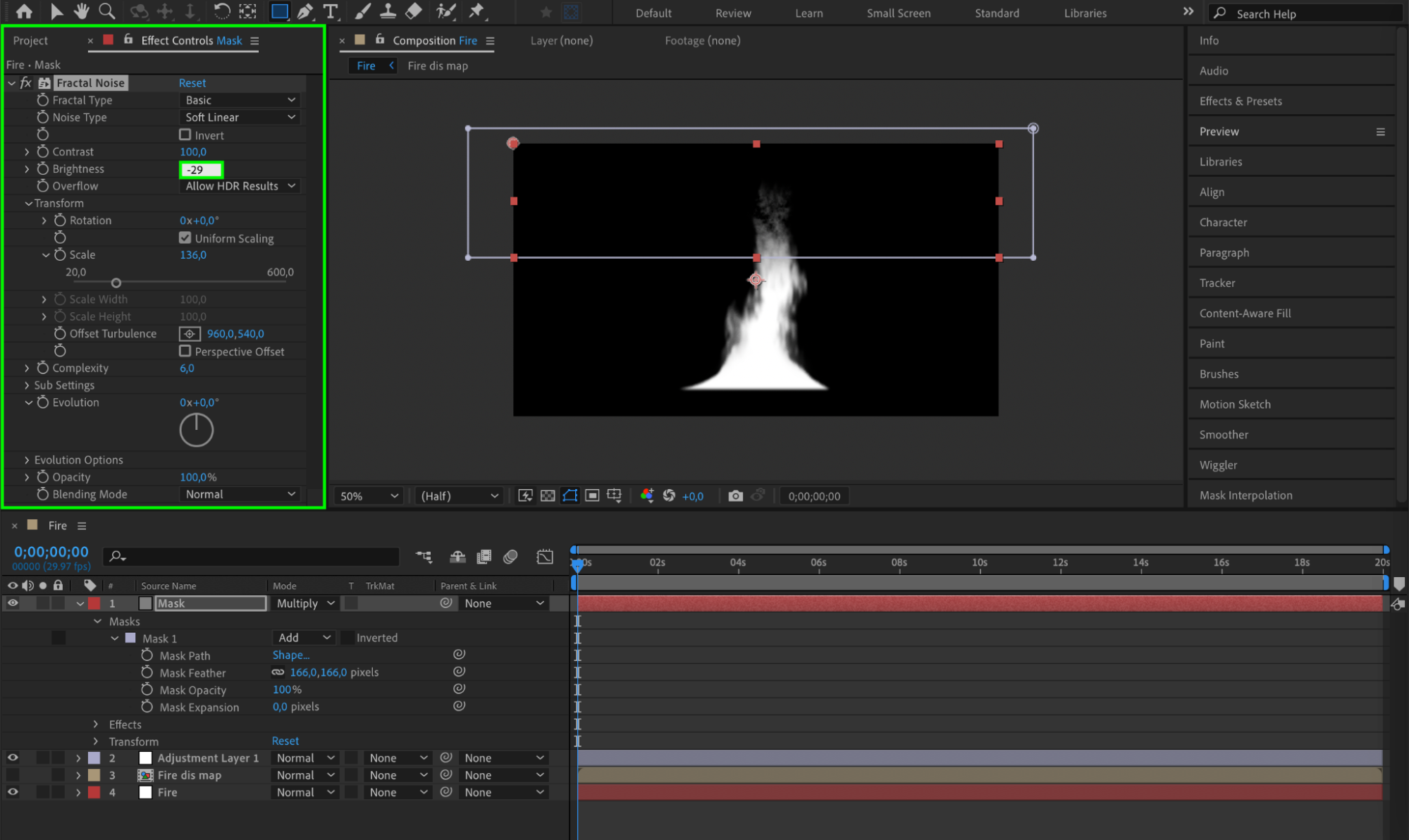Reset the Fractal Noise effect
This screenshot has height=840, width=1409.
pyautogui.click(x=192, y=83)
